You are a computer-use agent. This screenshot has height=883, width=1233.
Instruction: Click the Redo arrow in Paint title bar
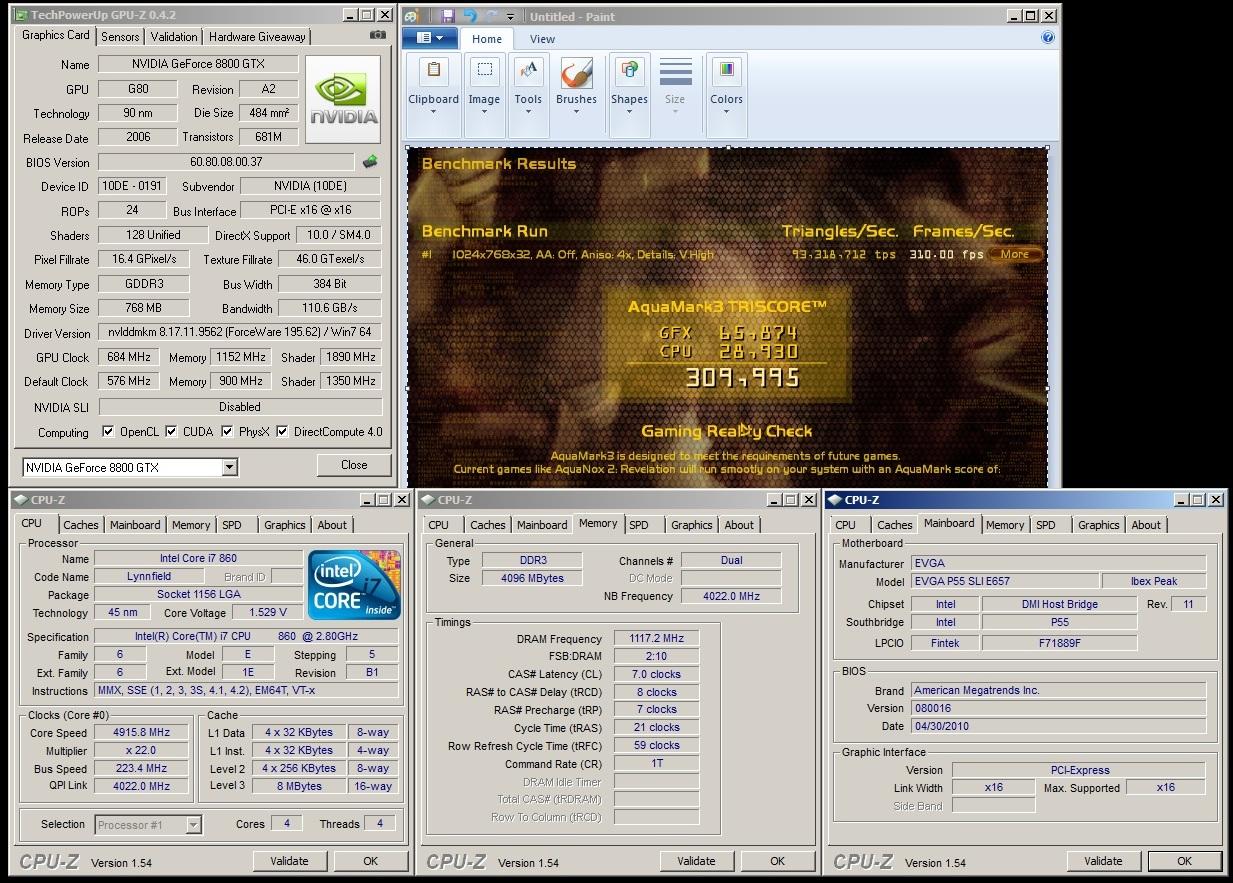[491, 16]
